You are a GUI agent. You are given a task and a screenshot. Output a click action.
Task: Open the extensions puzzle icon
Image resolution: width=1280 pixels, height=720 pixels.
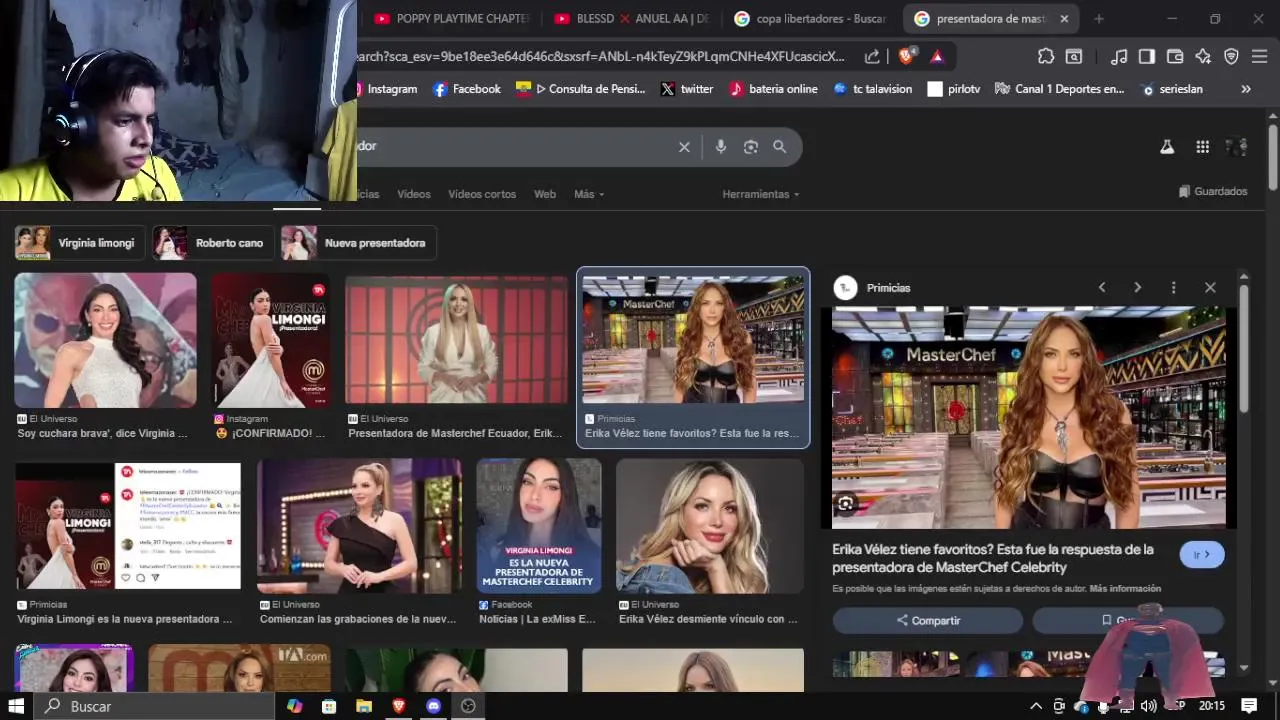pyautogui.click(x=1046, y=57)
